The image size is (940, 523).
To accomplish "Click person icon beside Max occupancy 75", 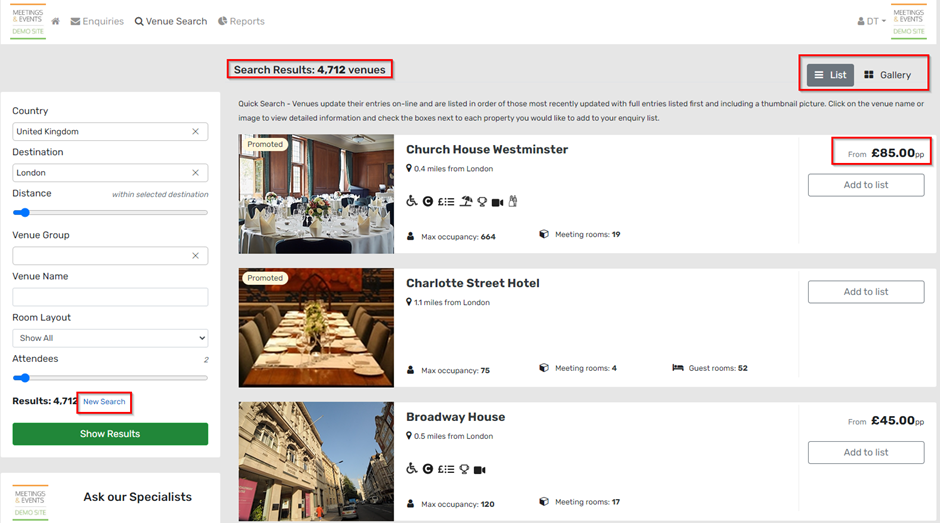I will tap(411, 370).
